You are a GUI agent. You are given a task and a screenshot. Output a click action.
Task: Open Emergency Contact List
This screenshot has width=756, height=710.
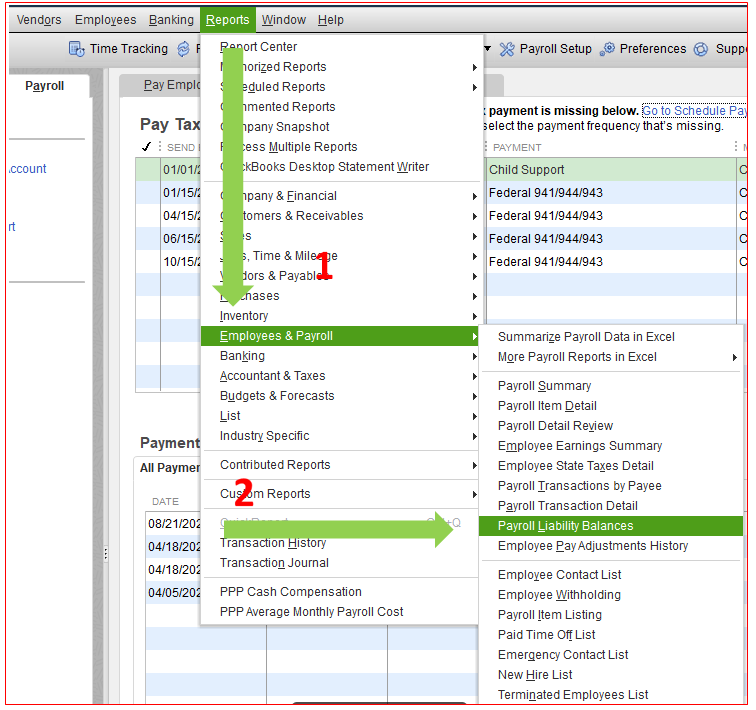click(563, 655)
